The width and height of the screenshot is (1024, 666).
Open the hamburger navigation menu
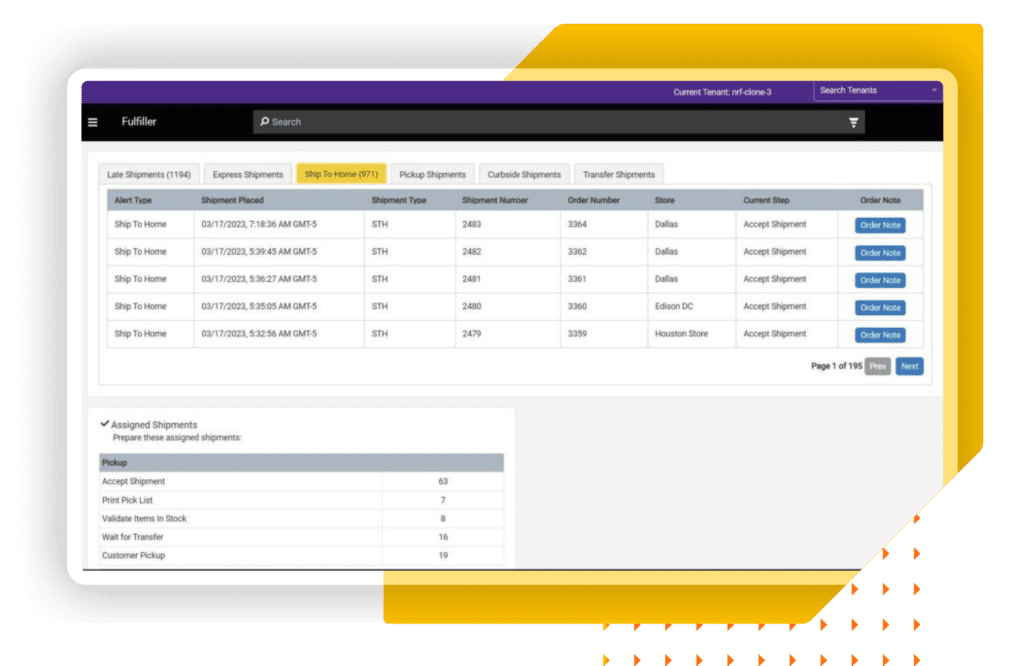pos(93,122)
